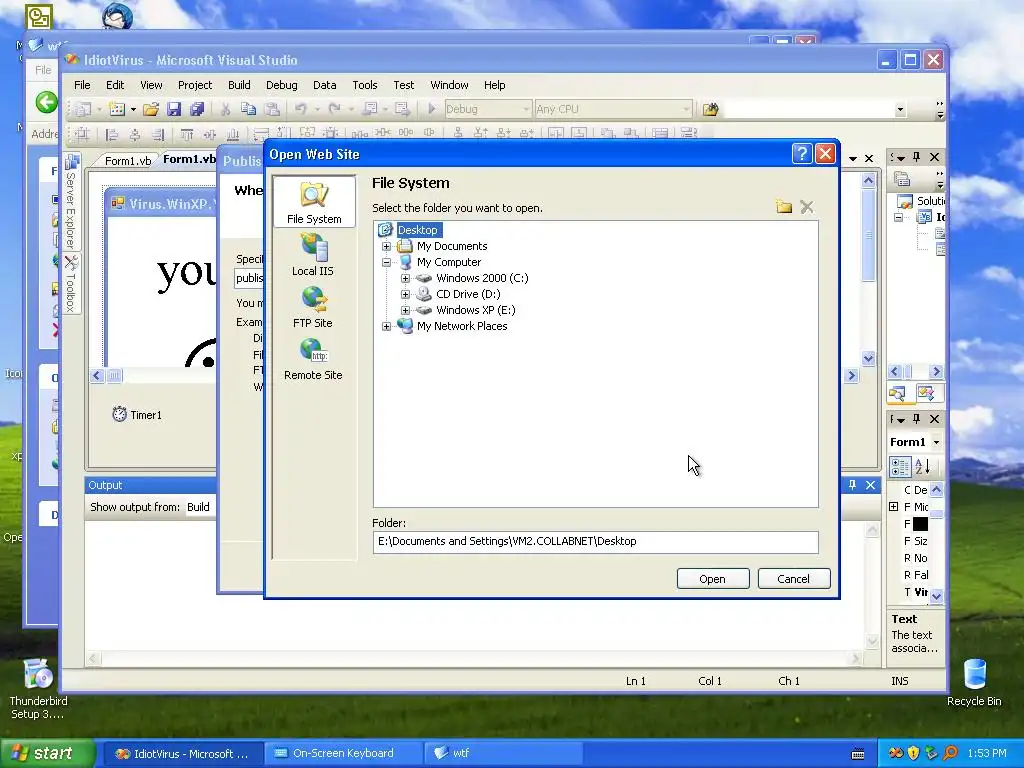
Task: Open the Debug configuration dropdown
Action: pos(526,109)
